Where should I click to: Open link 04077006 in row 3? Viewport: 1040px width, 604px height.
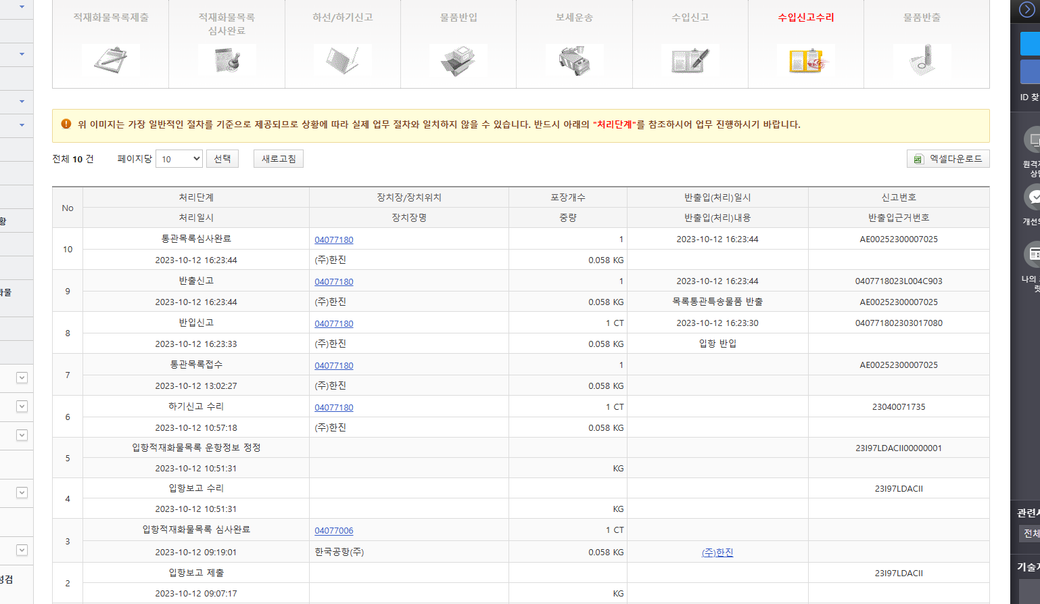tap(334, 530)
